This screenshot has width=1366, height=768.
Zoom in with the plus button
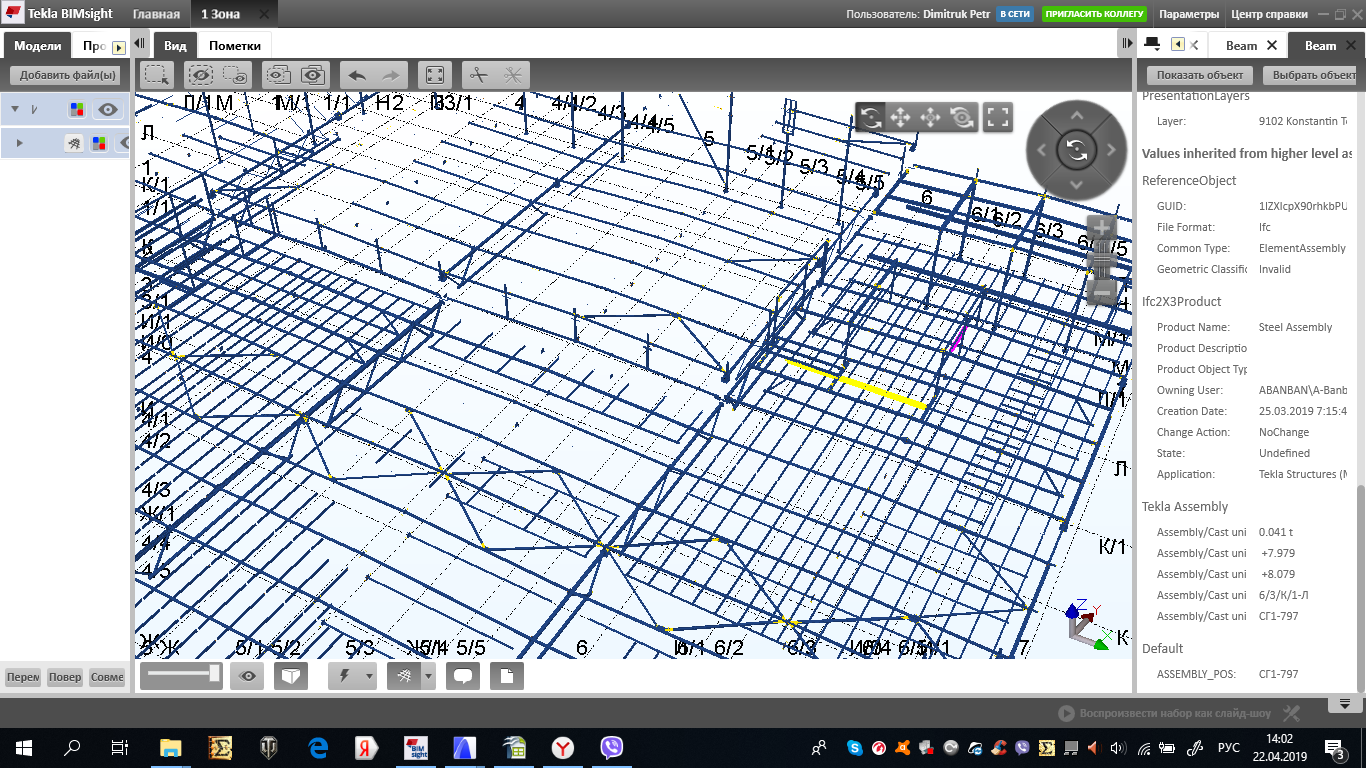pyautogui.click(x=1101, y=228)
